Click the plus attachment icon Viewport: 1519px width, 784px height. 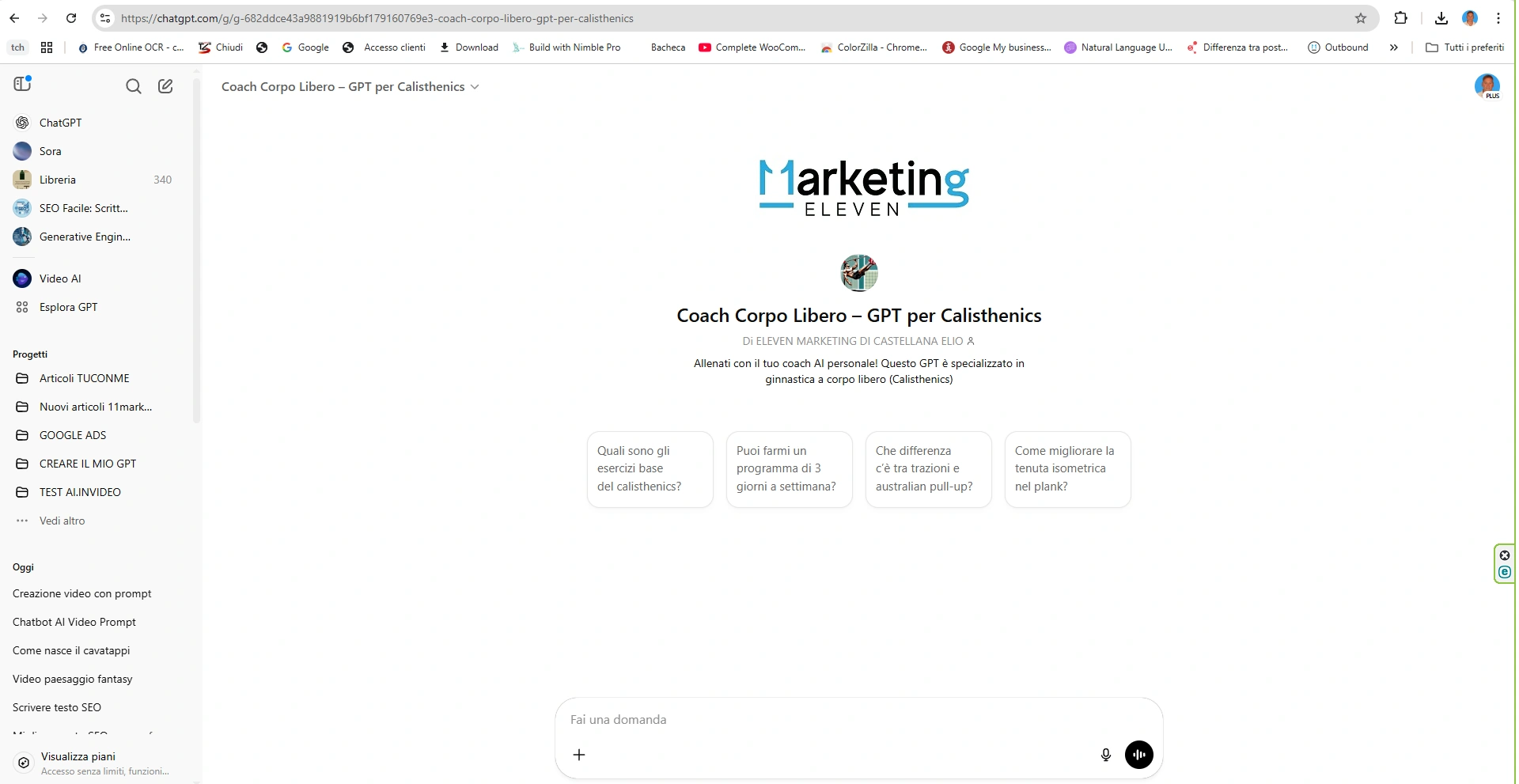[579, 755]
